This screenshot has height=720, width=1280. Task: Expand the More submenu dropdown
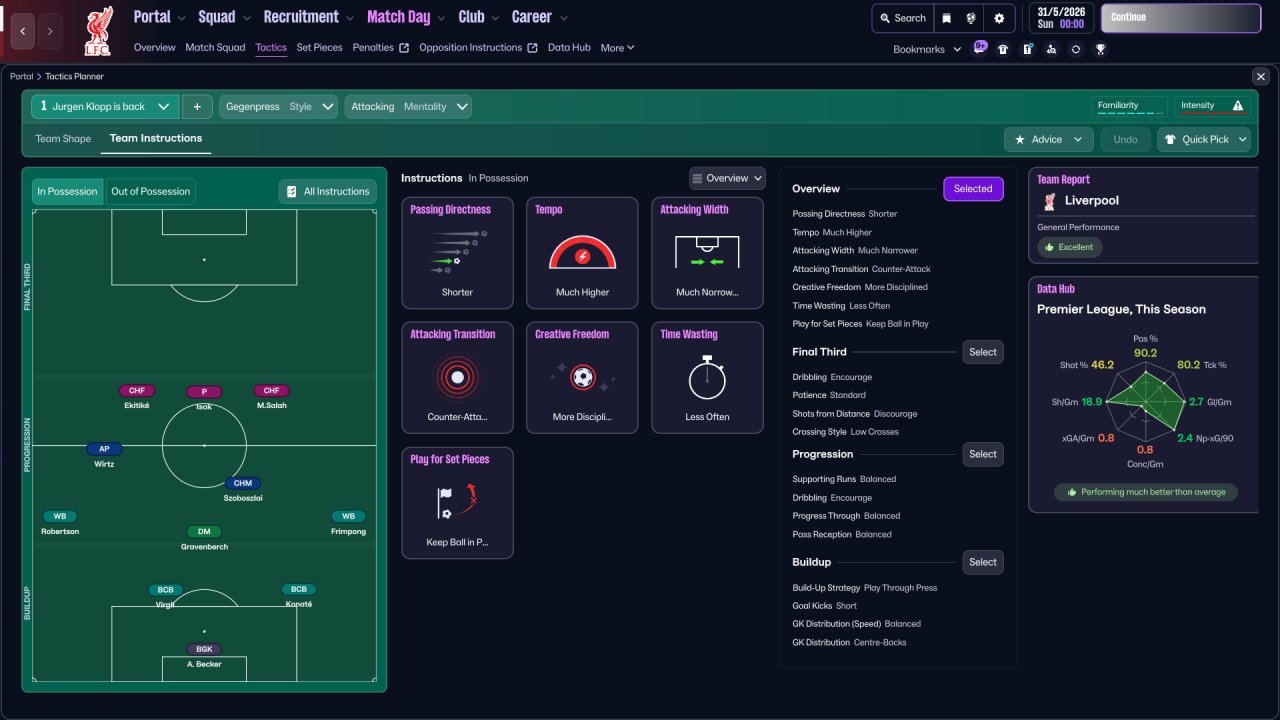(x=617, y=47)
